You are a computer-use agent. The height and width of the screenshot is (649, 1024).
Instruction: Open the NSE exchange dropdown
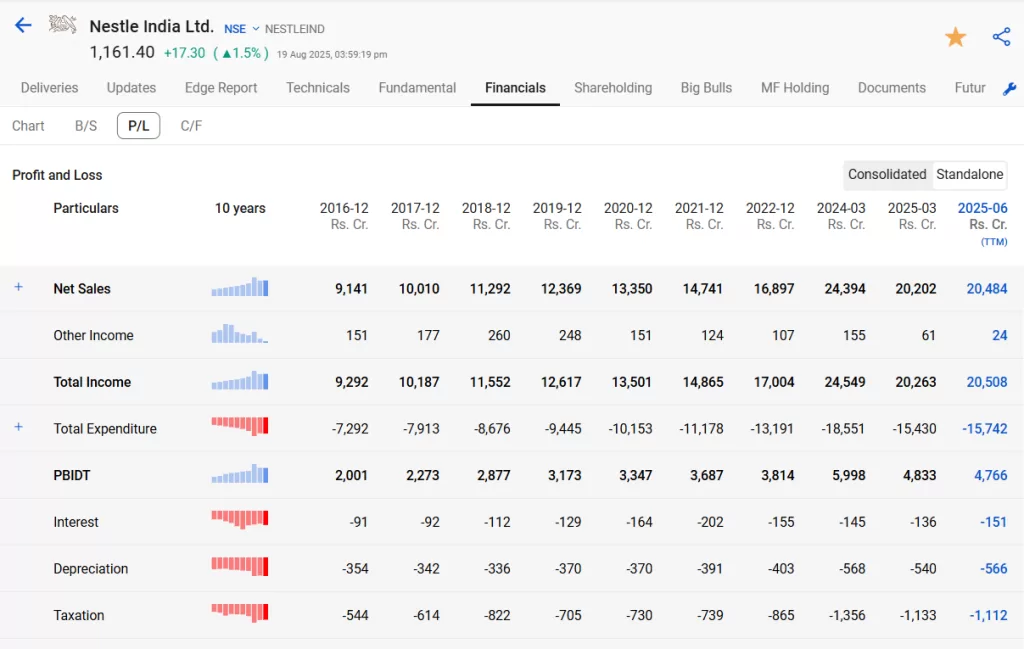click(242, 29)
